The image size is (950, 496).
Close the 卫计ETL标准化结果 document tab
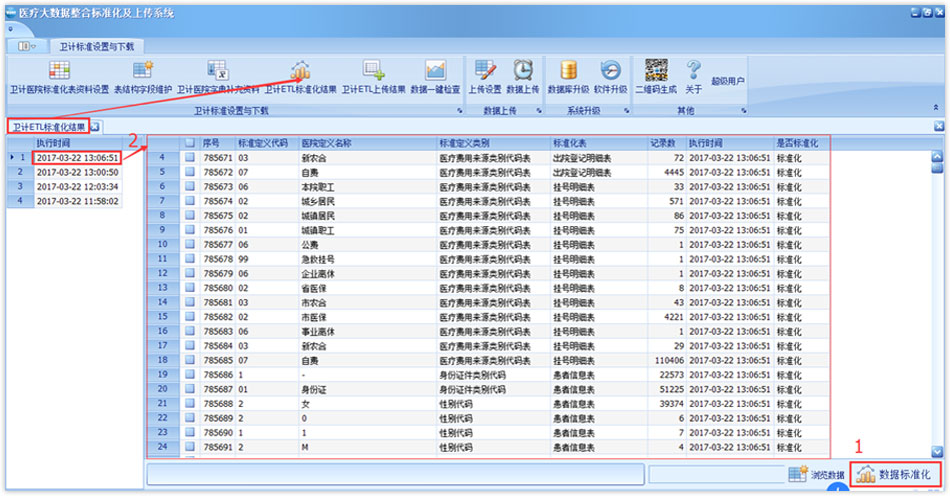click(95, 127)
